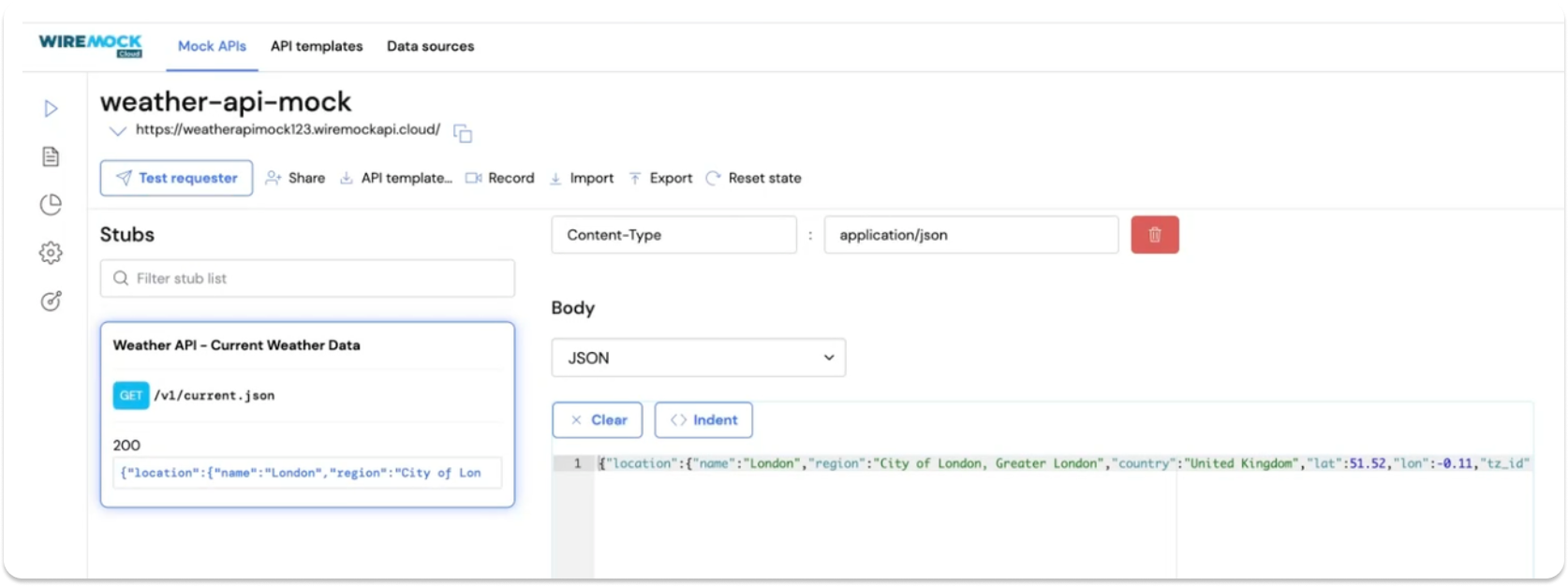Focus the Filter stub list field
The width and height of the screenshot is (1568, 586).
click(x=307, y=278)
